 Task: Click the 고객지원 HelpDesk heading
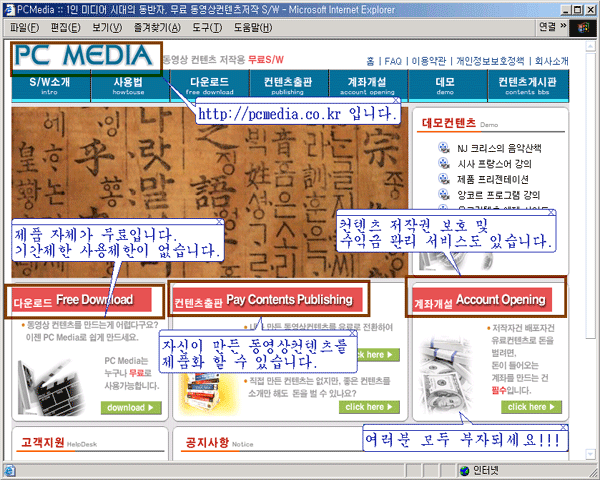coord(59,443)
